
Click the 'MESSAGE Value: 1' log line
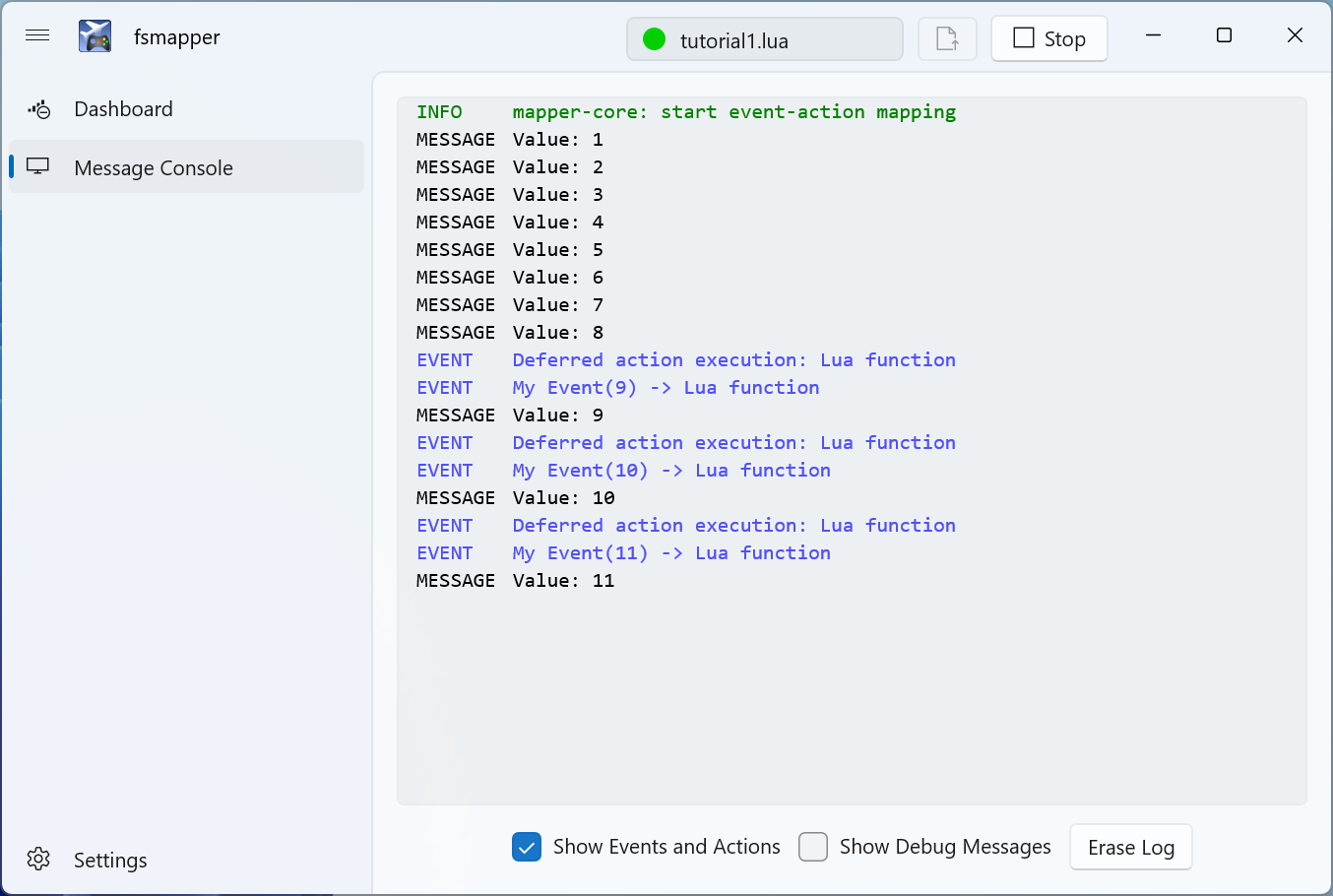tap(510, 140)
